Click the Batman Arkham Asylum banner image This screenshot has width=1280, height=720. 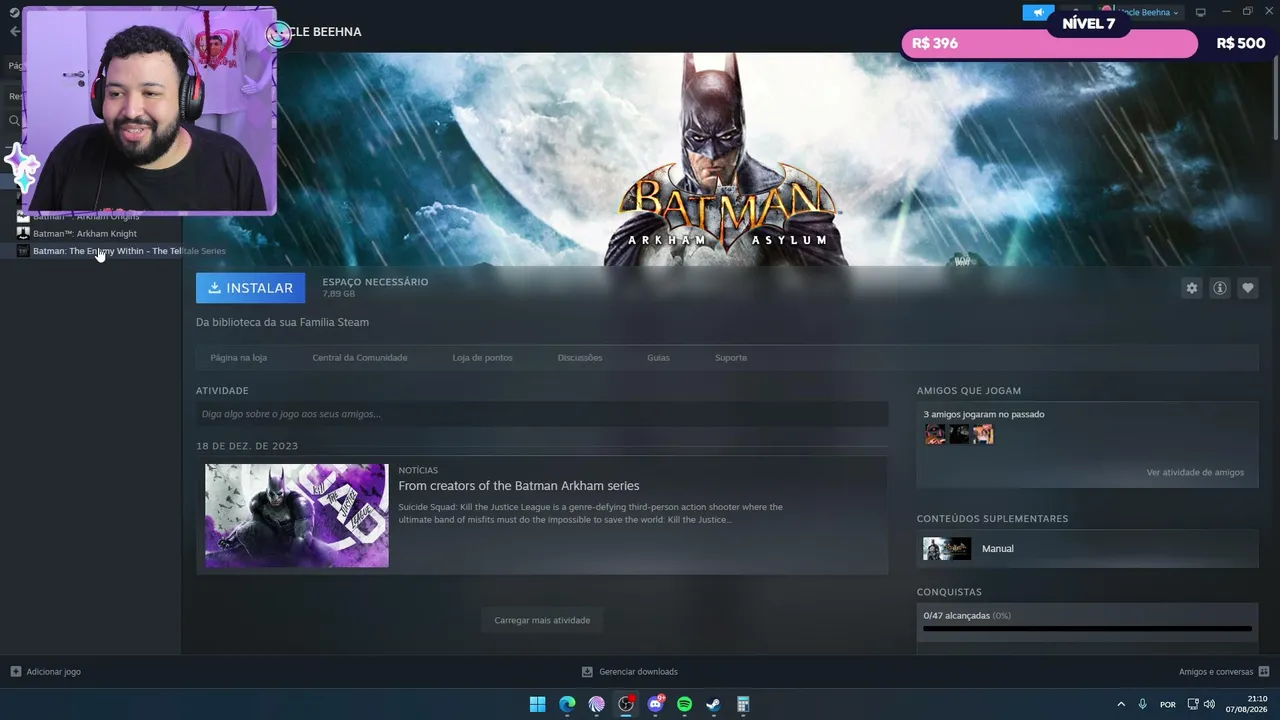pos(727,158)
